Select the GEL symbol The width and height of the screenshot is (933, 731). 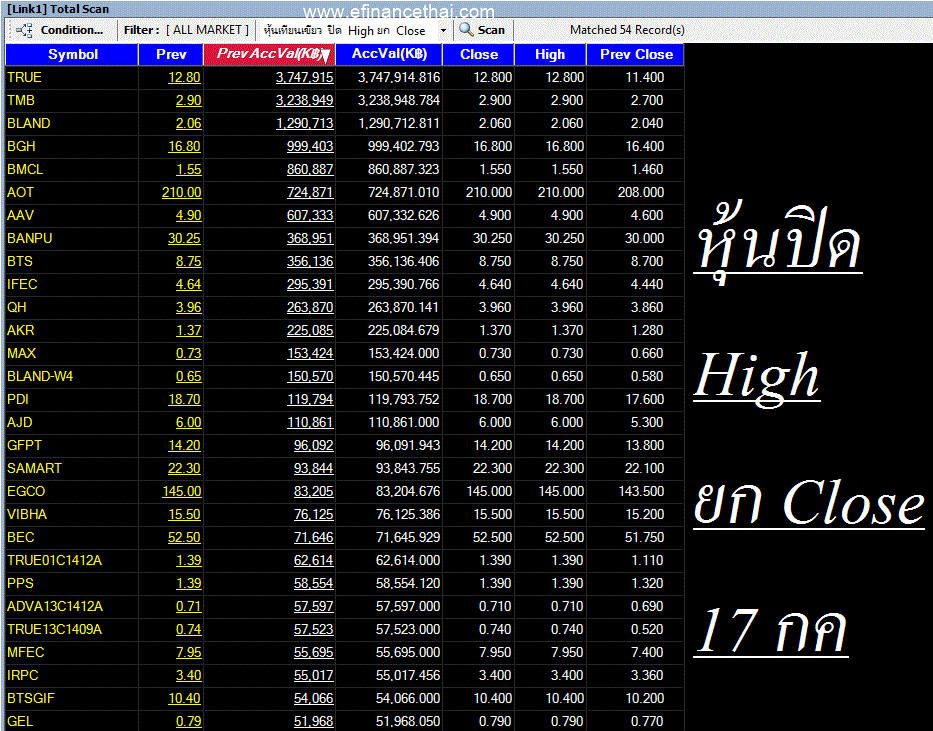20,721
